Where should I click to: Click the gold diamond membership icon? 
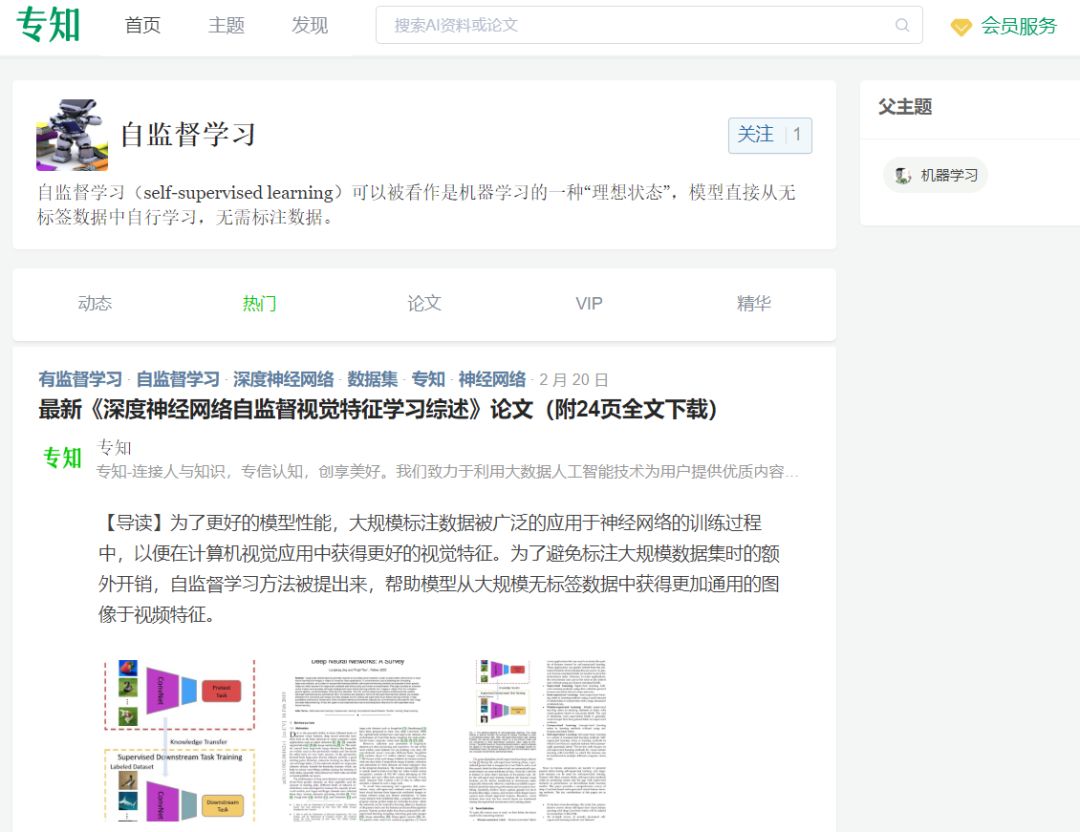tap(961, 27)
